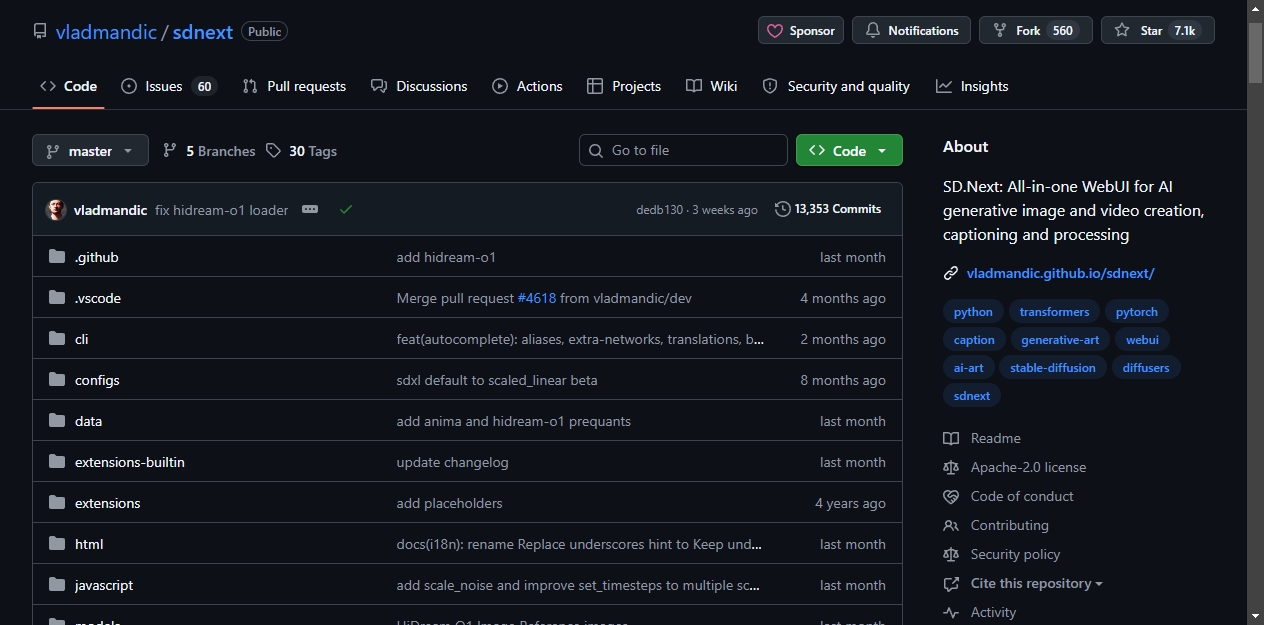Select the webui topic tag
Viewport: 1264px width, 625px height.
[x=1142, y=340]
